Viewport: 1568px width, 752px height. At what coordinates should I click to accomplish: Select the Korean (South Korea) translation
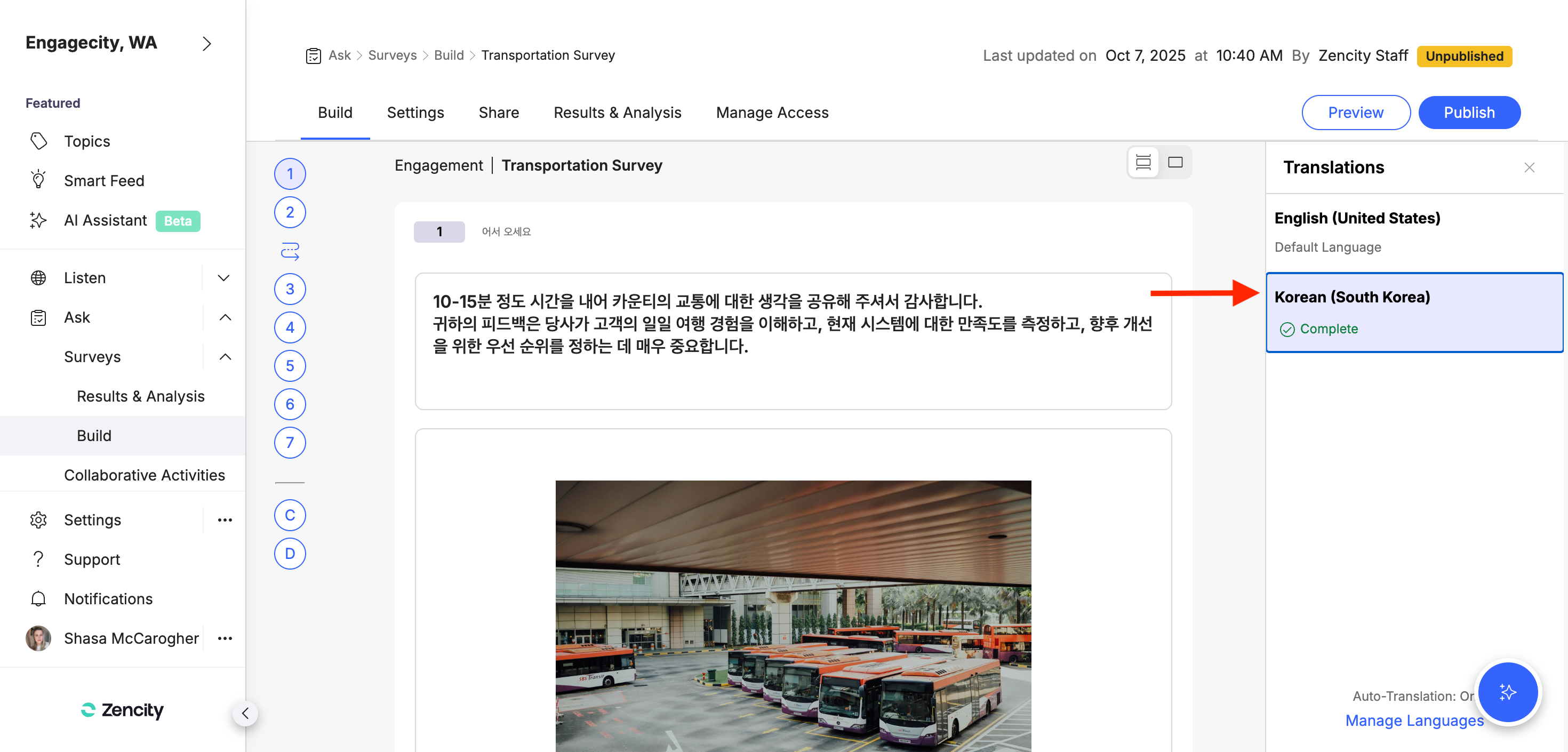coord(1413,313)
